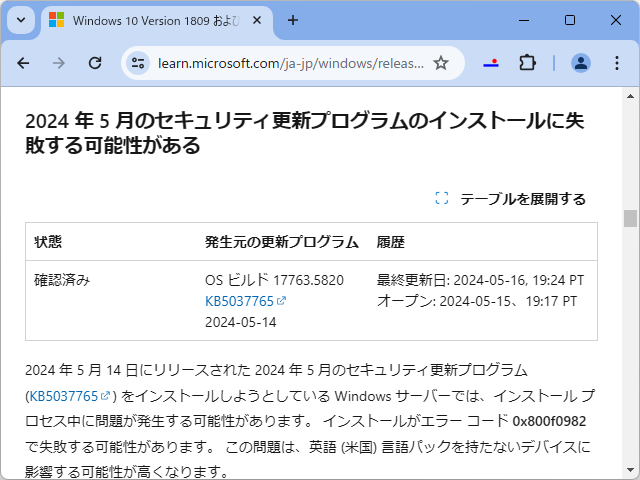Click the page heading about 2024 年 5 月

coord(304,133)
